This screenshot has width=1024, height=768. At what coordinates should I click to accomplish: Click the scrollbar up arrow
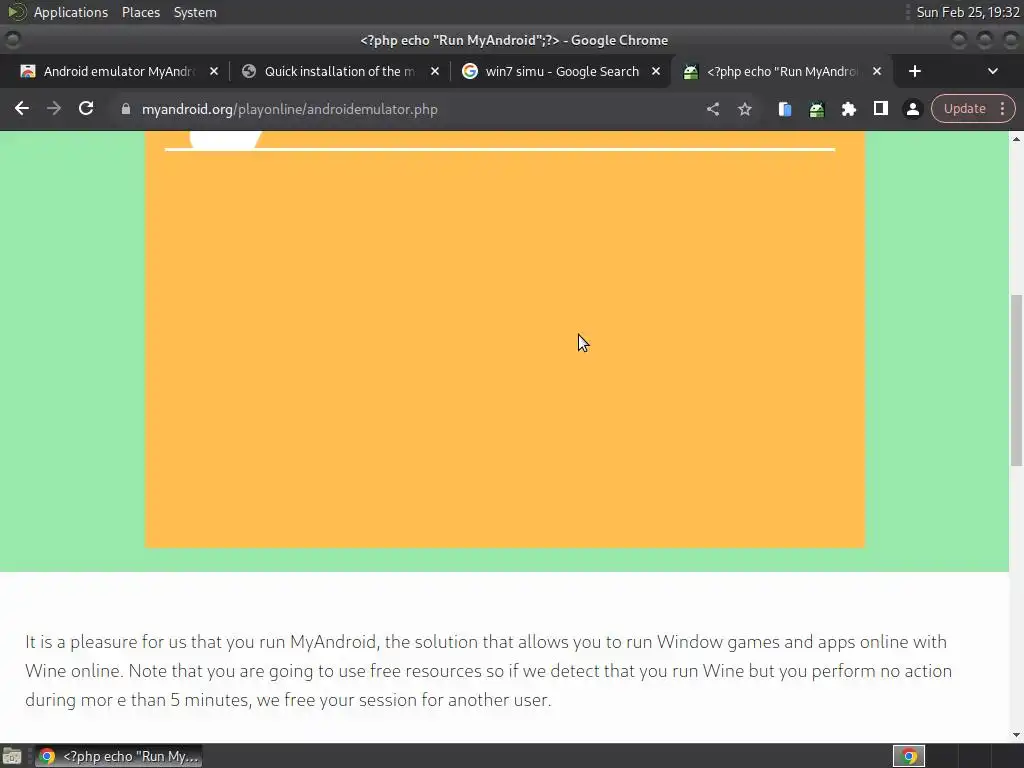click(1016, 138)
